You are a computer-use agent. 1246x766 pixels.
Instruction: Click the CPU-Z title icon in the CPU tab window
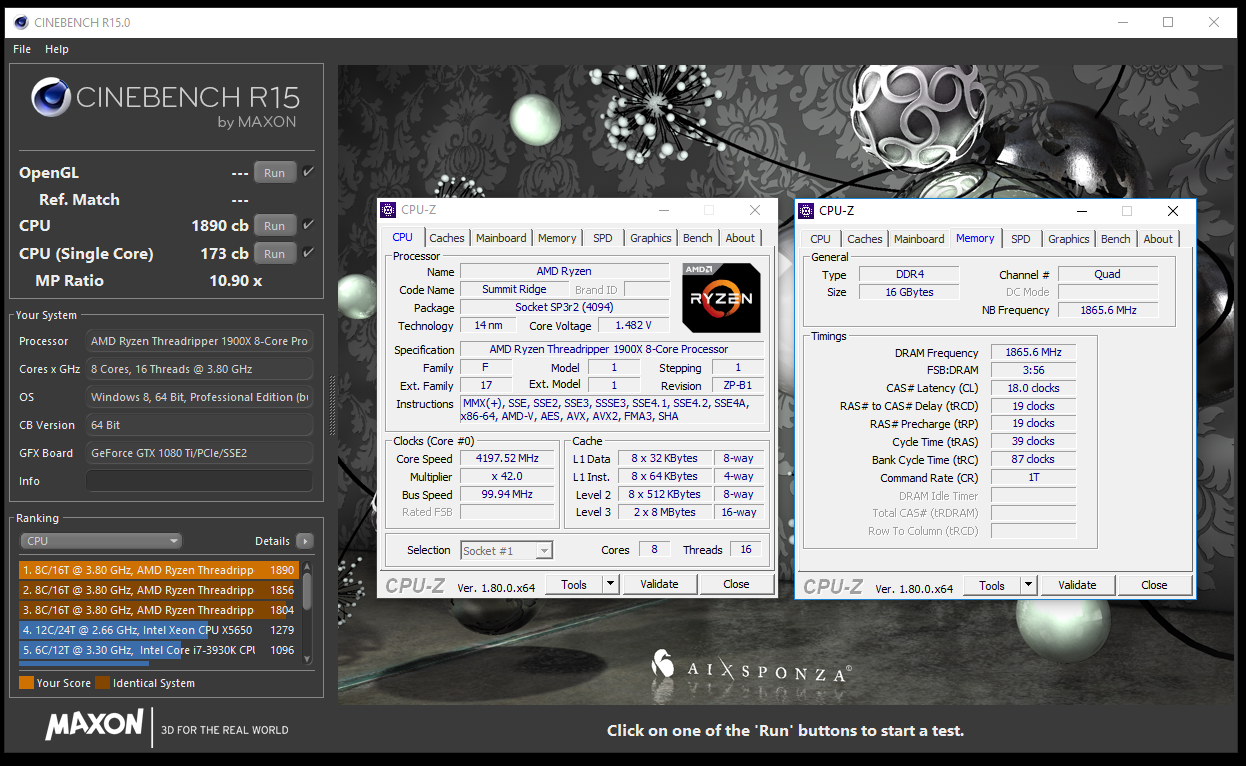[388, 210]
